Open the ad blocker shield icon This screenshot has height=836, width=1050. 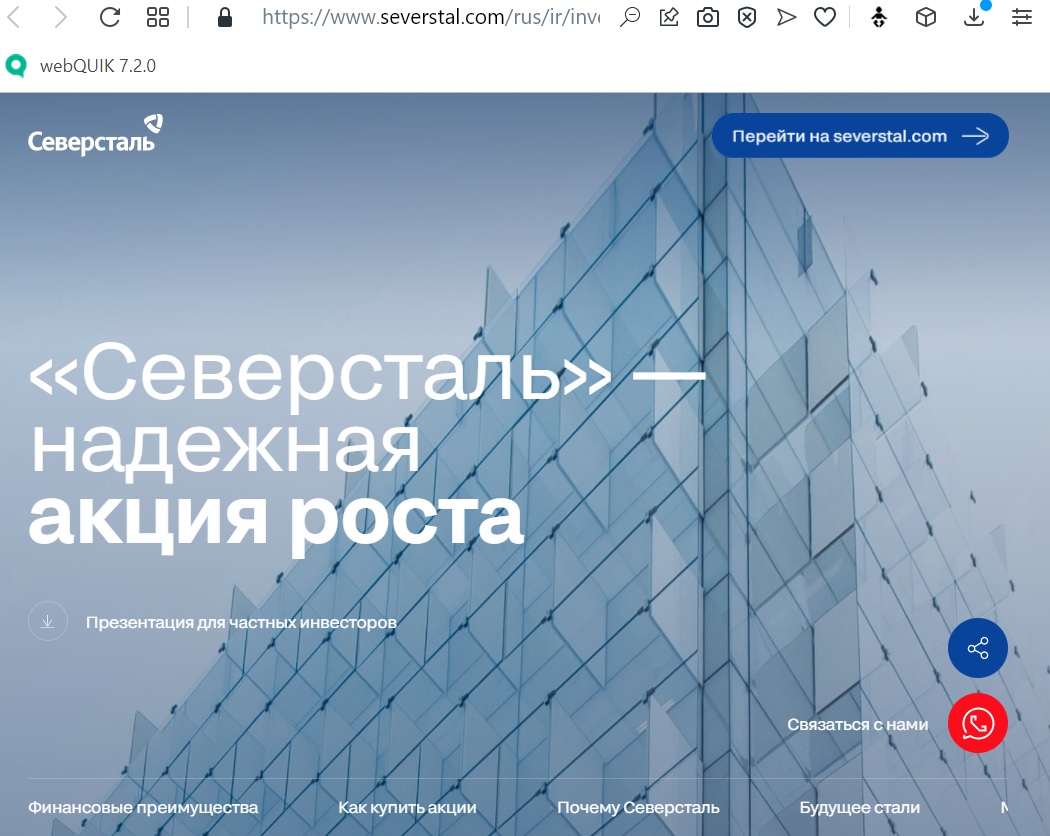747,17
